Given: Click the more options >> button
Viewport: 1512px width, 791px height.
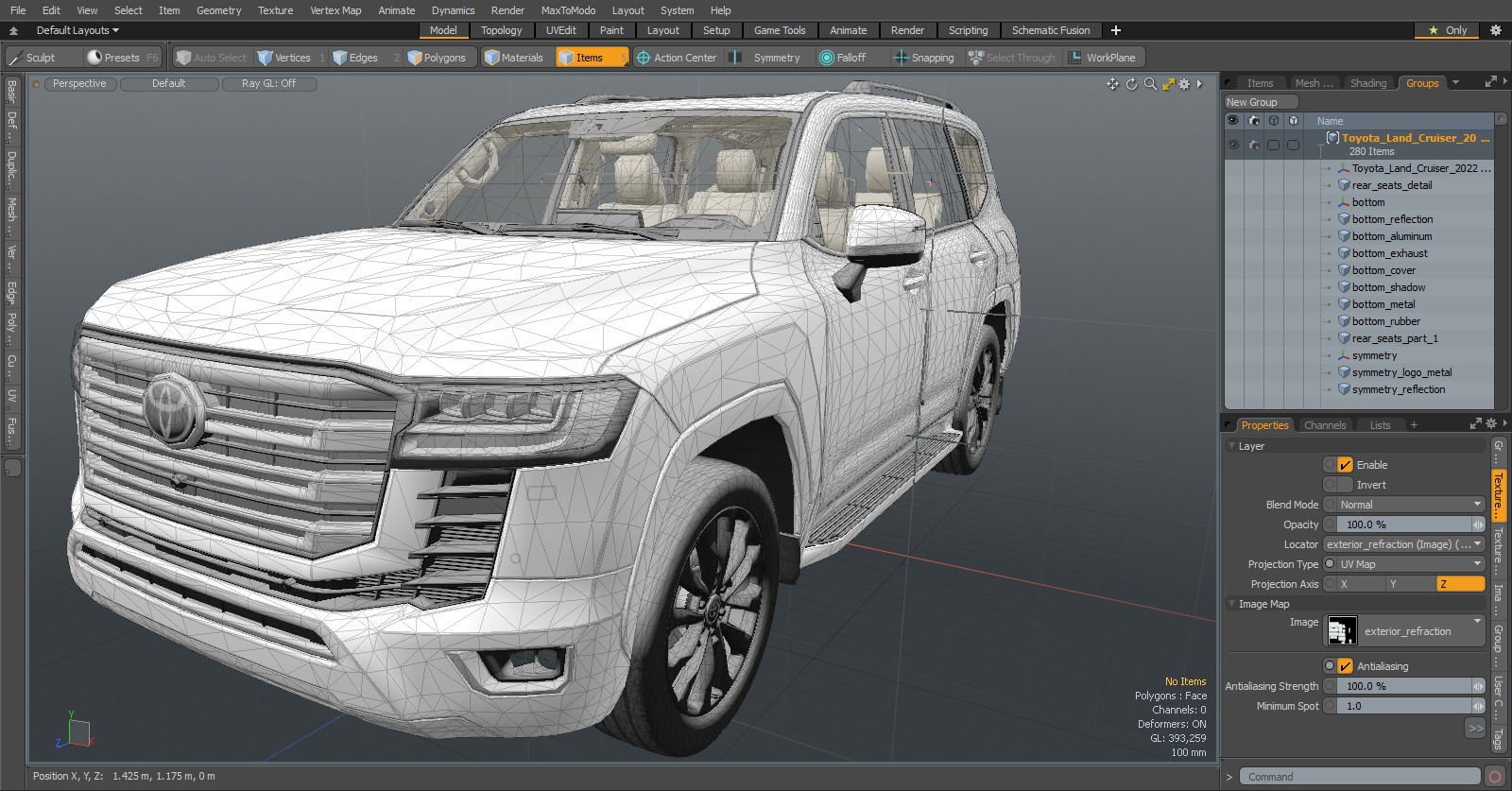Looking at the screenshot, I should [1475, 728].
